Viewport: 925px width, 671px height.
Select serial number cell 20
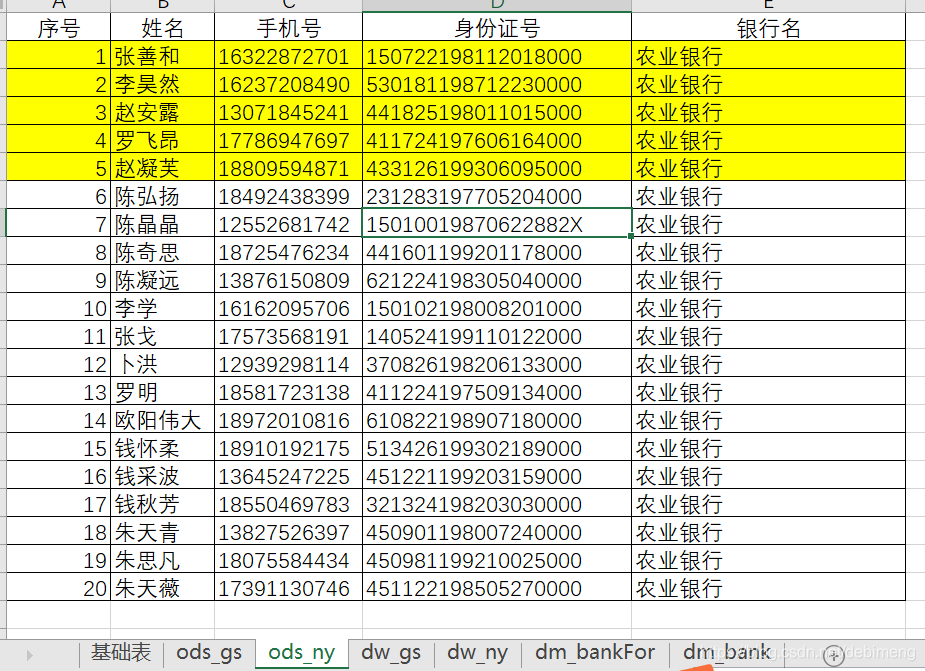pos(58,588)
